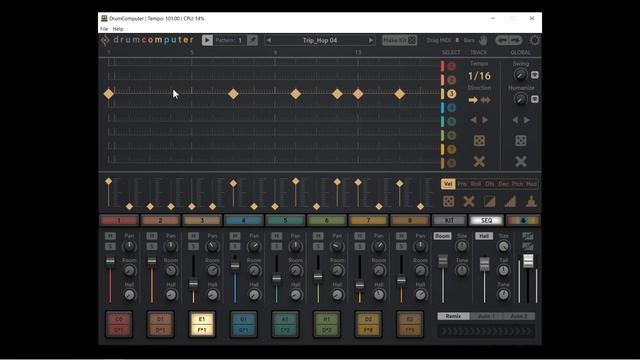
Task: Randomize track with dice icon
Action: click(479, 141)
